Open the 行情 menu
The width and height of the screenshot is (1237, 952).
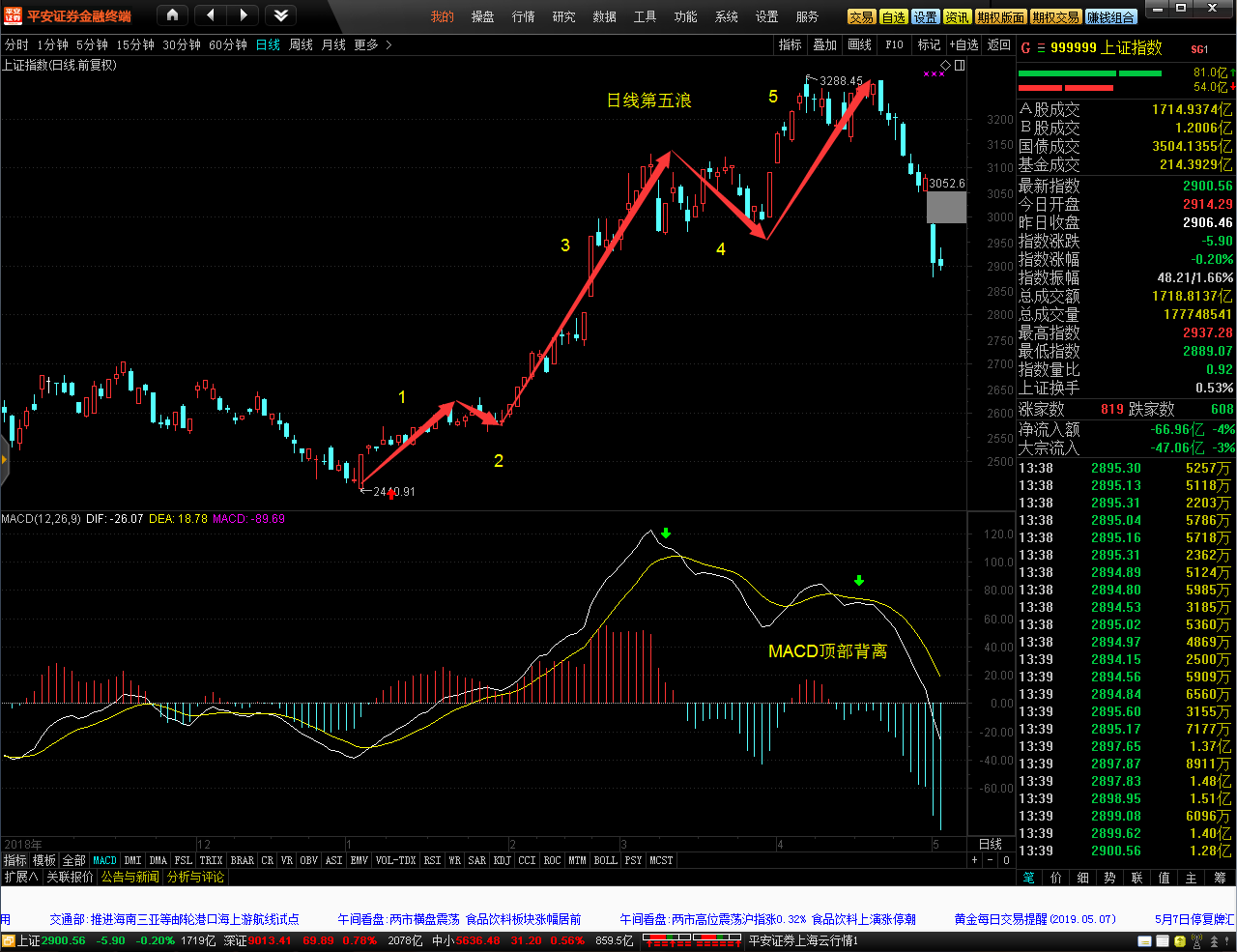pos(523,16)
